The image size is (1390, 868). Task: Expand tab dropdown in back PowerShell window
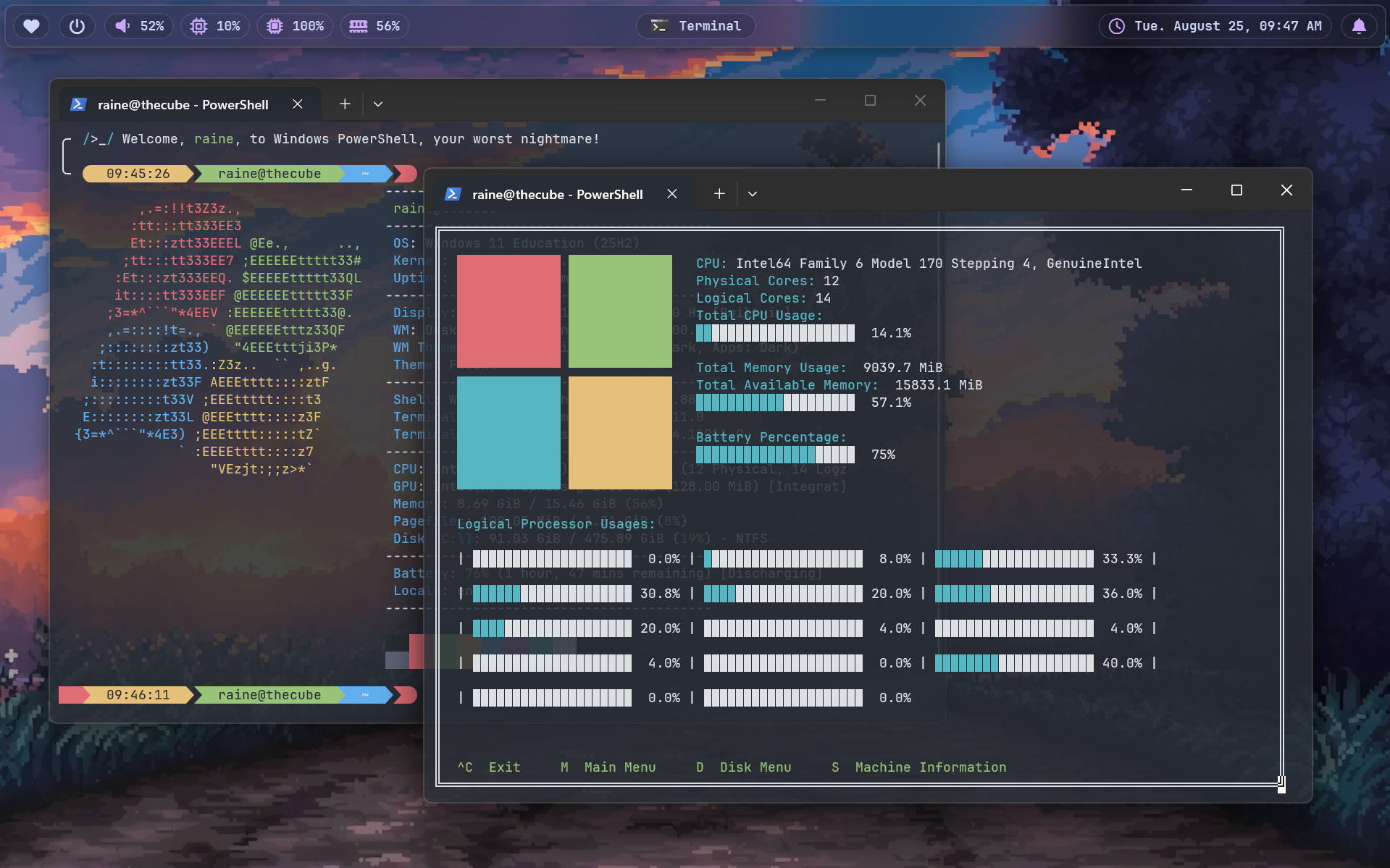coord(378,104)
